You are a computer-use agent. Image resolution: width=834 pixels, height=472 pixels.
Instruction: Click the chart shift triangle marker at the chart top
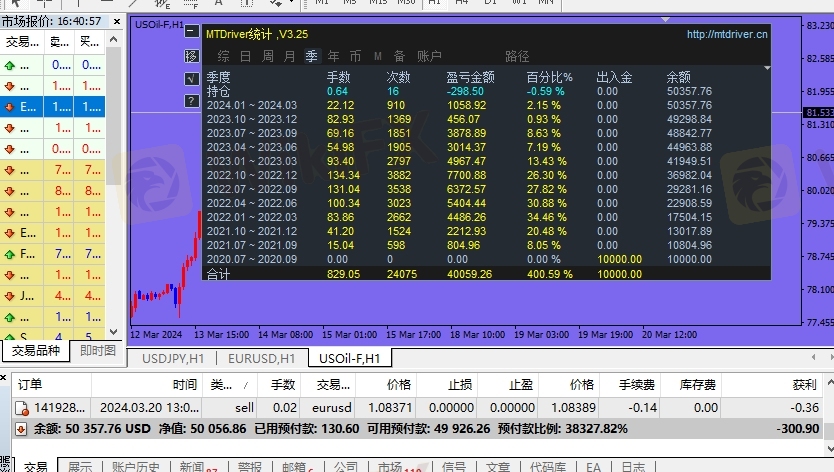click(x=665, y=20)
